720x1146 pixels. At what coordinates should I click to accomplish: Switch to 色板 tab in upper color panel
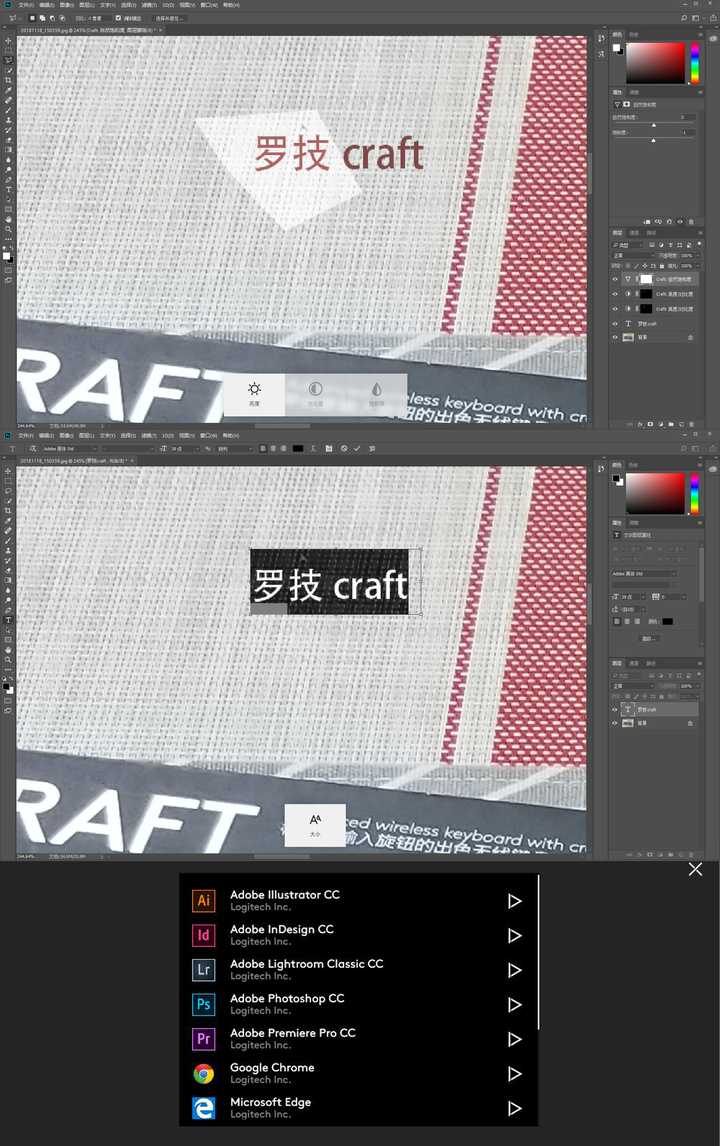(x=634, y=34)
